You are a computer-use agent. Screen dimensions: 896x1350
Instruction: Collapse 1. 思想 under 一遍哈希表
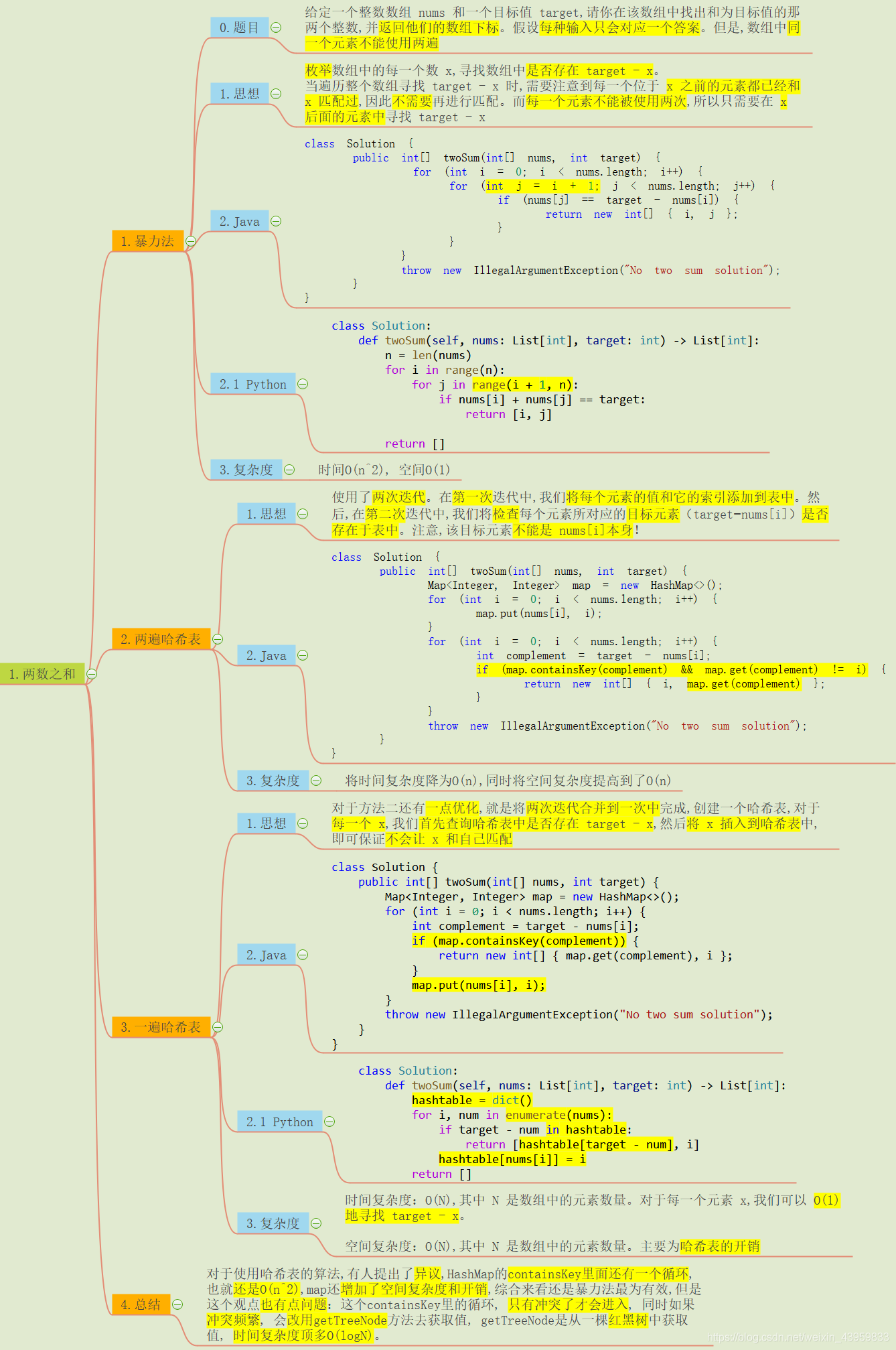point(303,823)
